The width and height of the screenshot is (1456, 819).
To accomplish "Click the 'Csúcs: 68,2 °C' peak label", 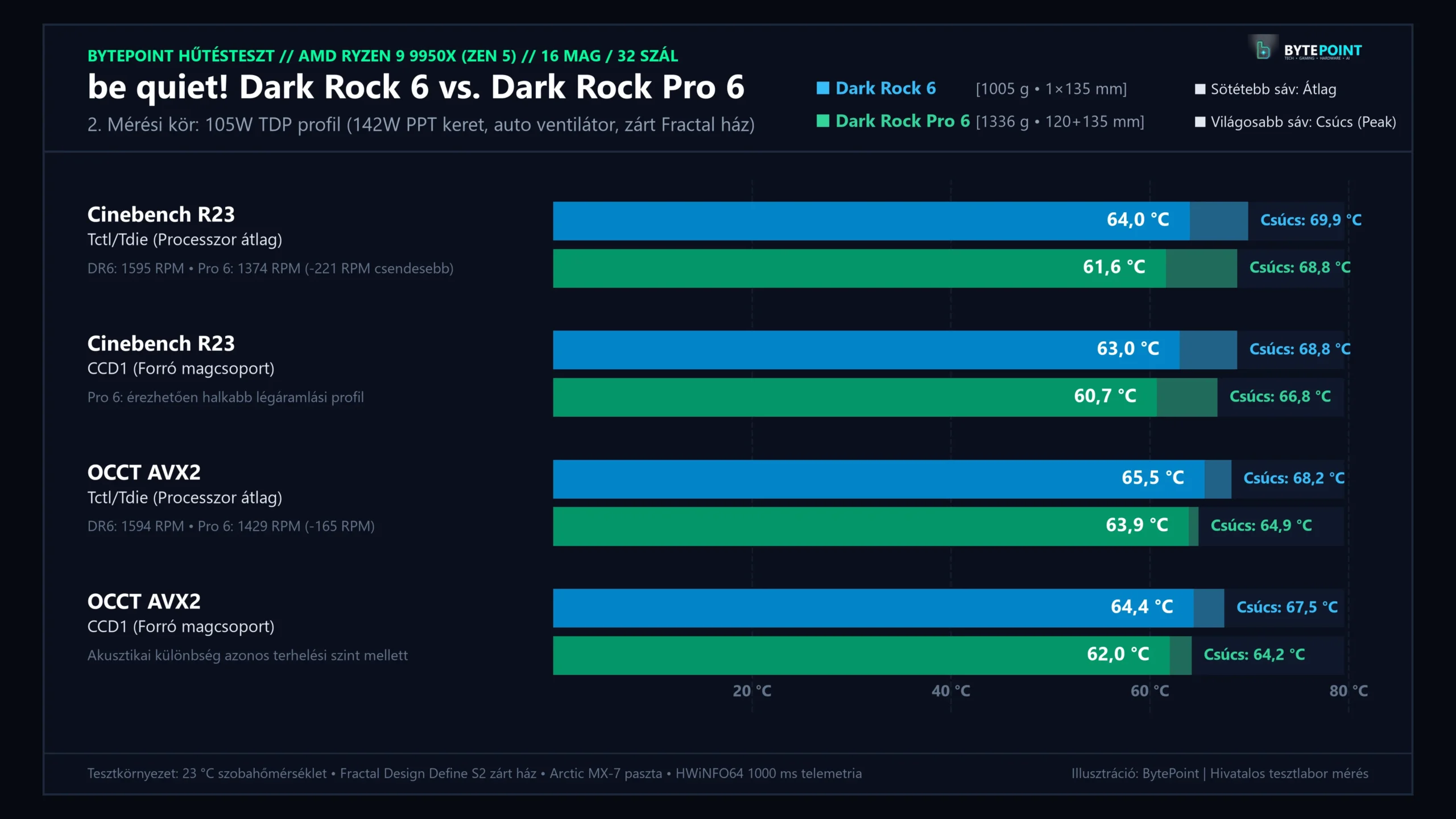I will (1294, 478).
